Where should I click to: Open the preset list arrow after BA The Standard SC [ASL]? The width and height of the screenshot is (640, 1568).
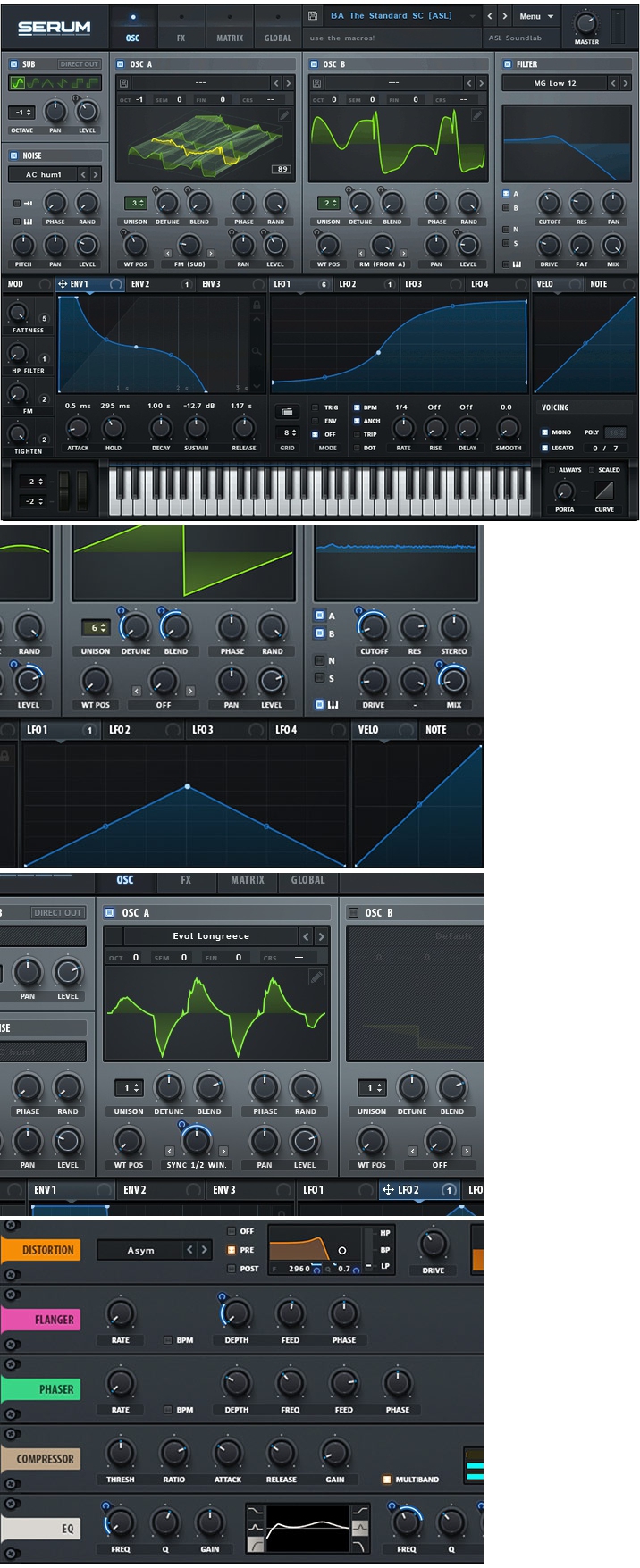pos(473,16)
